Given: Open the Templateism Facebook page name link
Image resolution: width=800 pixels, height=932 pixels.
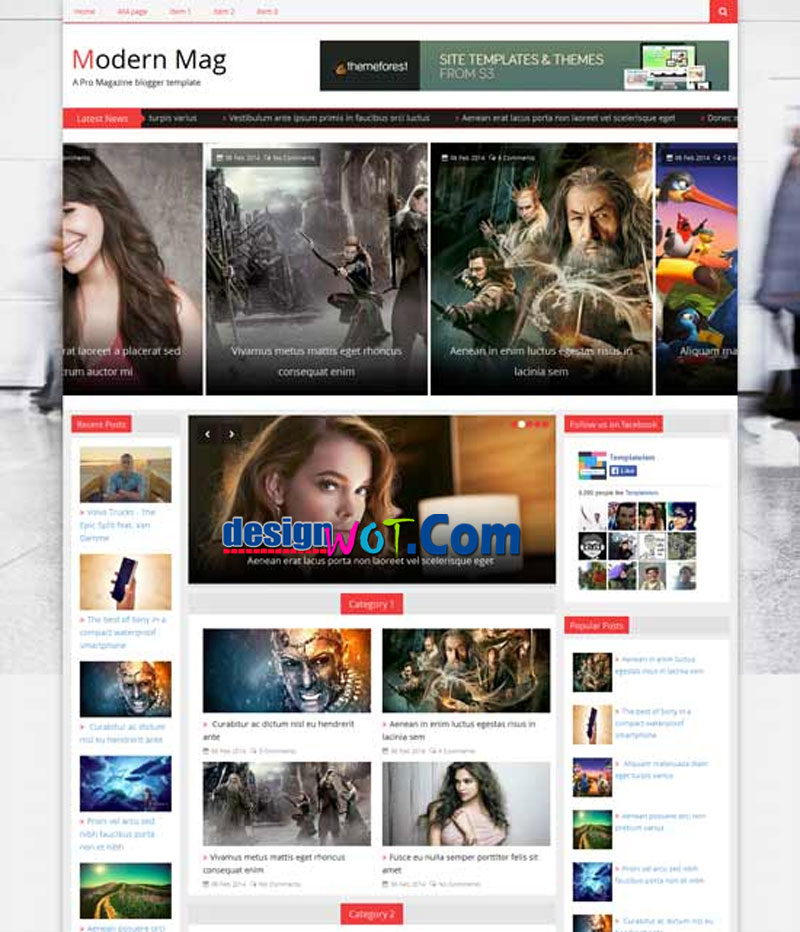Looking at the screenshot, I should tap(632, 457).
